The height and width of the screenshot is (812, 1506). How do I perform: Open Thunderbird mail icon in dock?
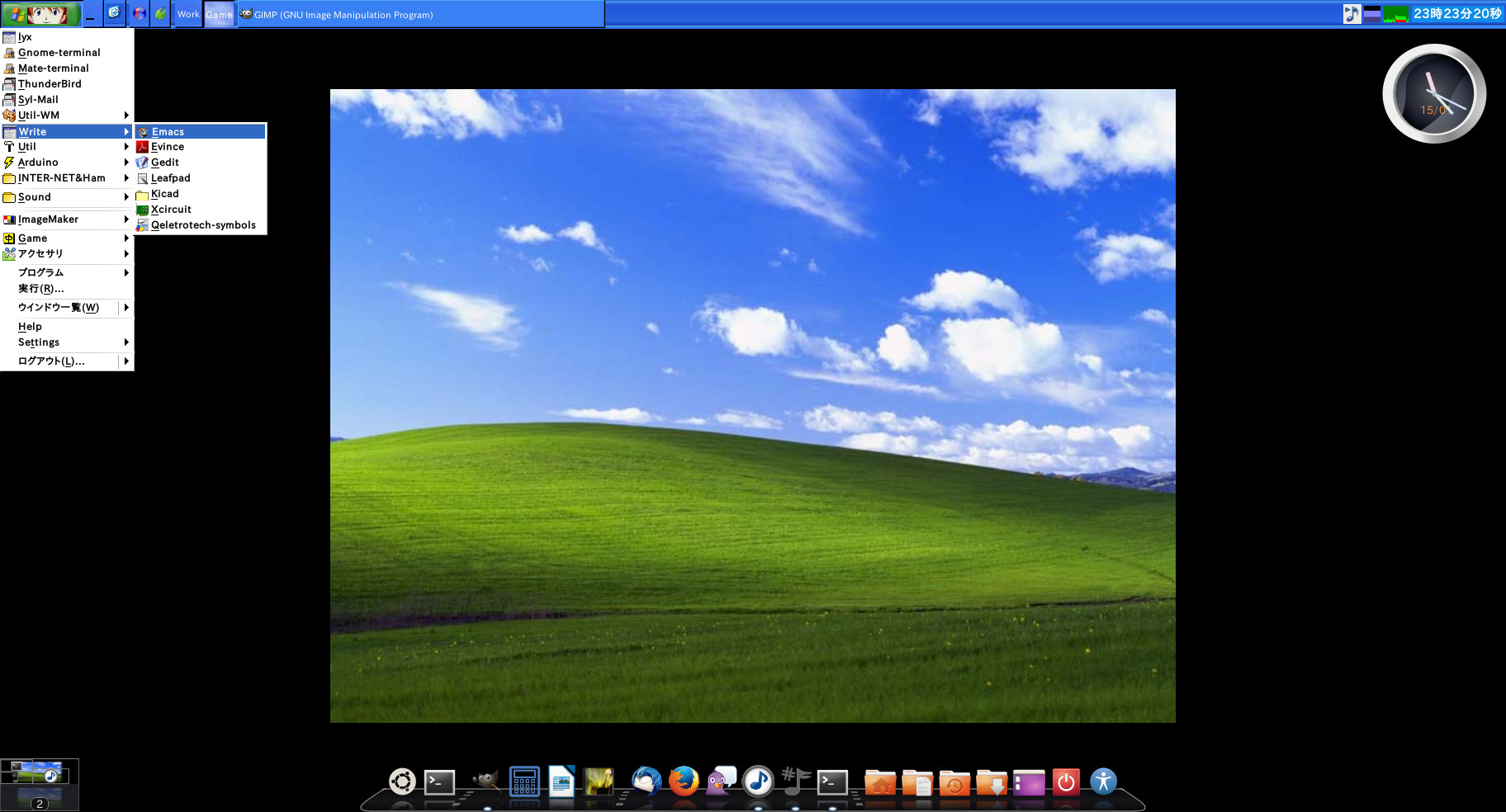click(646, 781)
